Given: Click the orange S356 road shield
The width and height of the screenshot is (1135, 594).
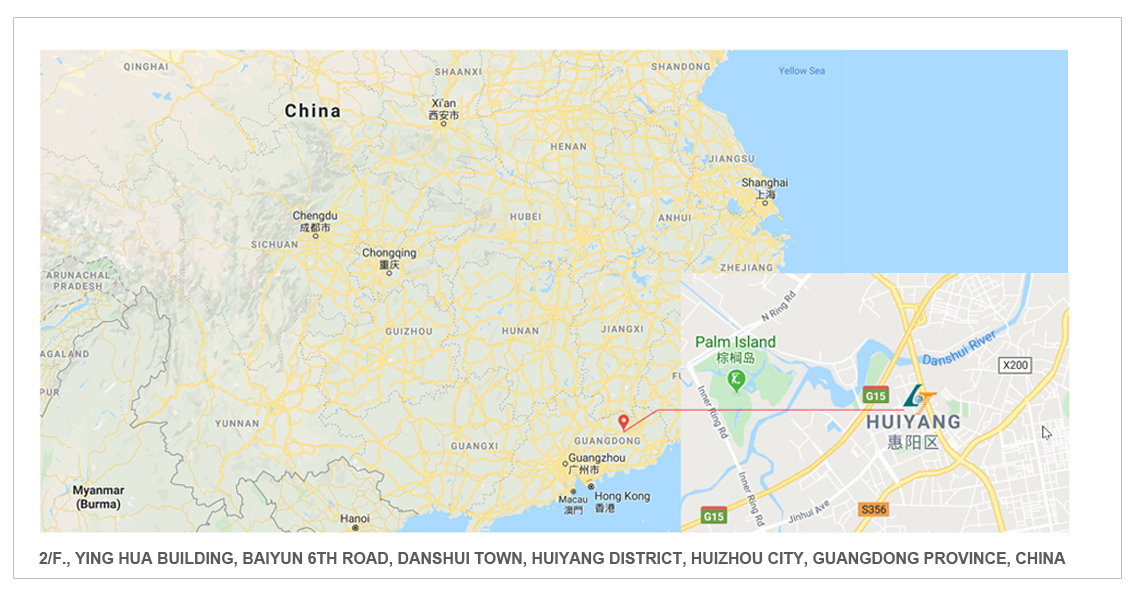Looking at the screenshot, I should pyautogui.click(x=873, y=509).
